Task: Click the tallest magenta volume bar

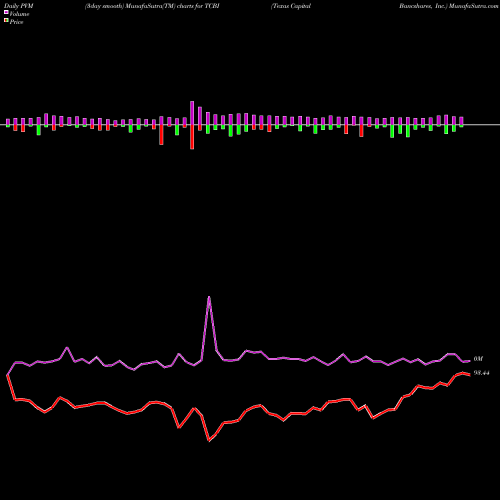Action: (192, 113)
